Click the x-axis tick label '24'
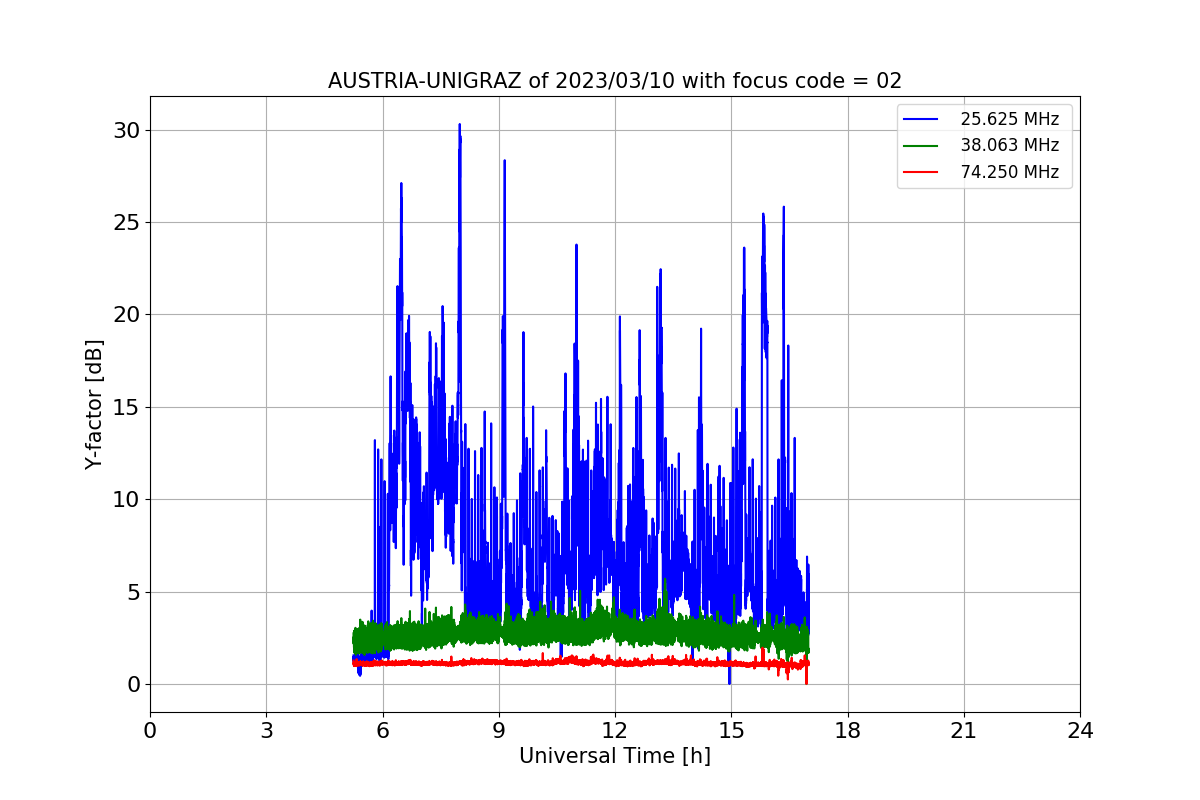1200x800 pixels. point(1080,731)
